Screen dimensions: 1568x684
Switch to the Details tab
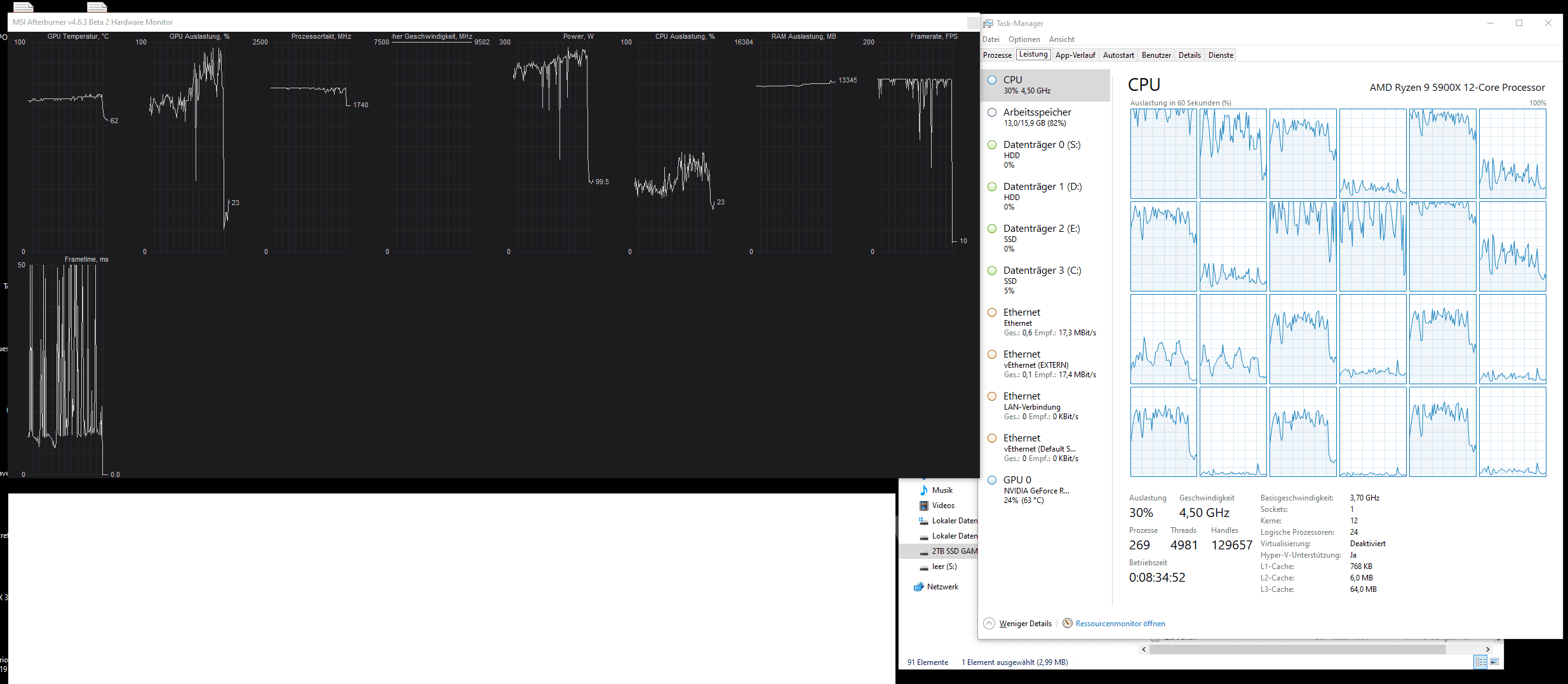(x=1189, y=55)
